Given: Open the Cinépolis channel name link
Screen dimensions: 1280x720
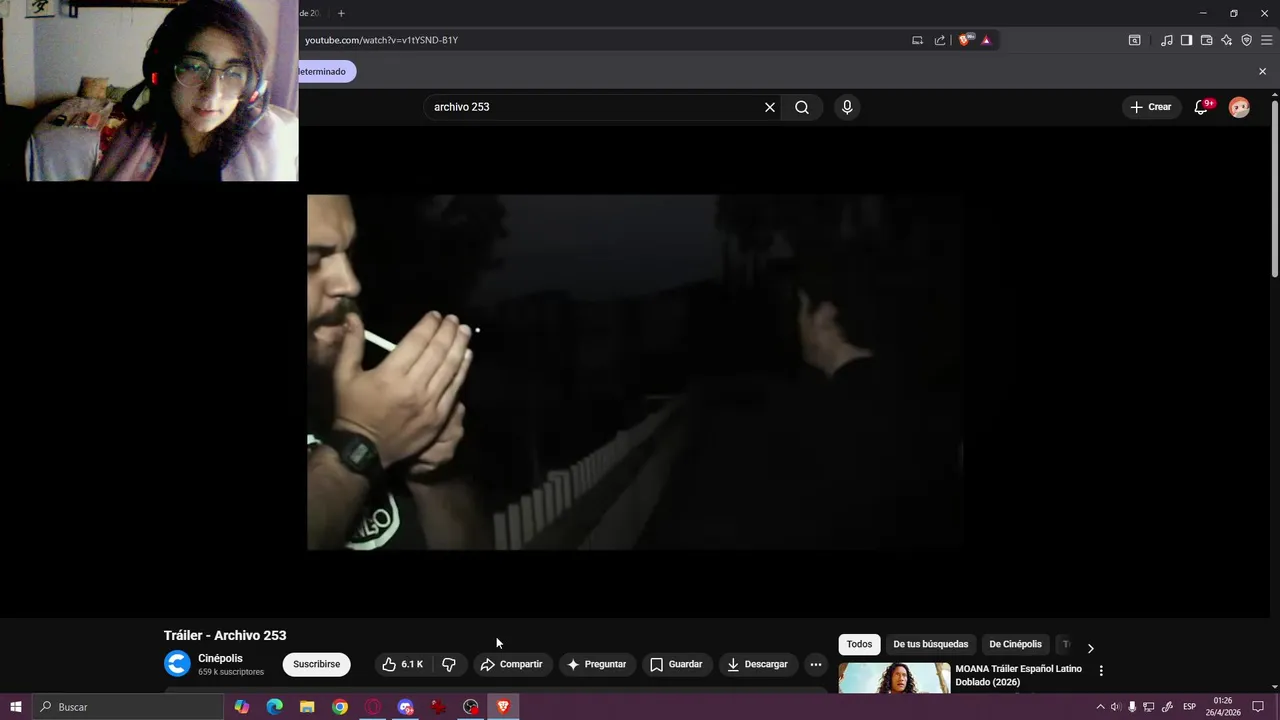Looking at the screenshot, I should [x=220, y=658].
